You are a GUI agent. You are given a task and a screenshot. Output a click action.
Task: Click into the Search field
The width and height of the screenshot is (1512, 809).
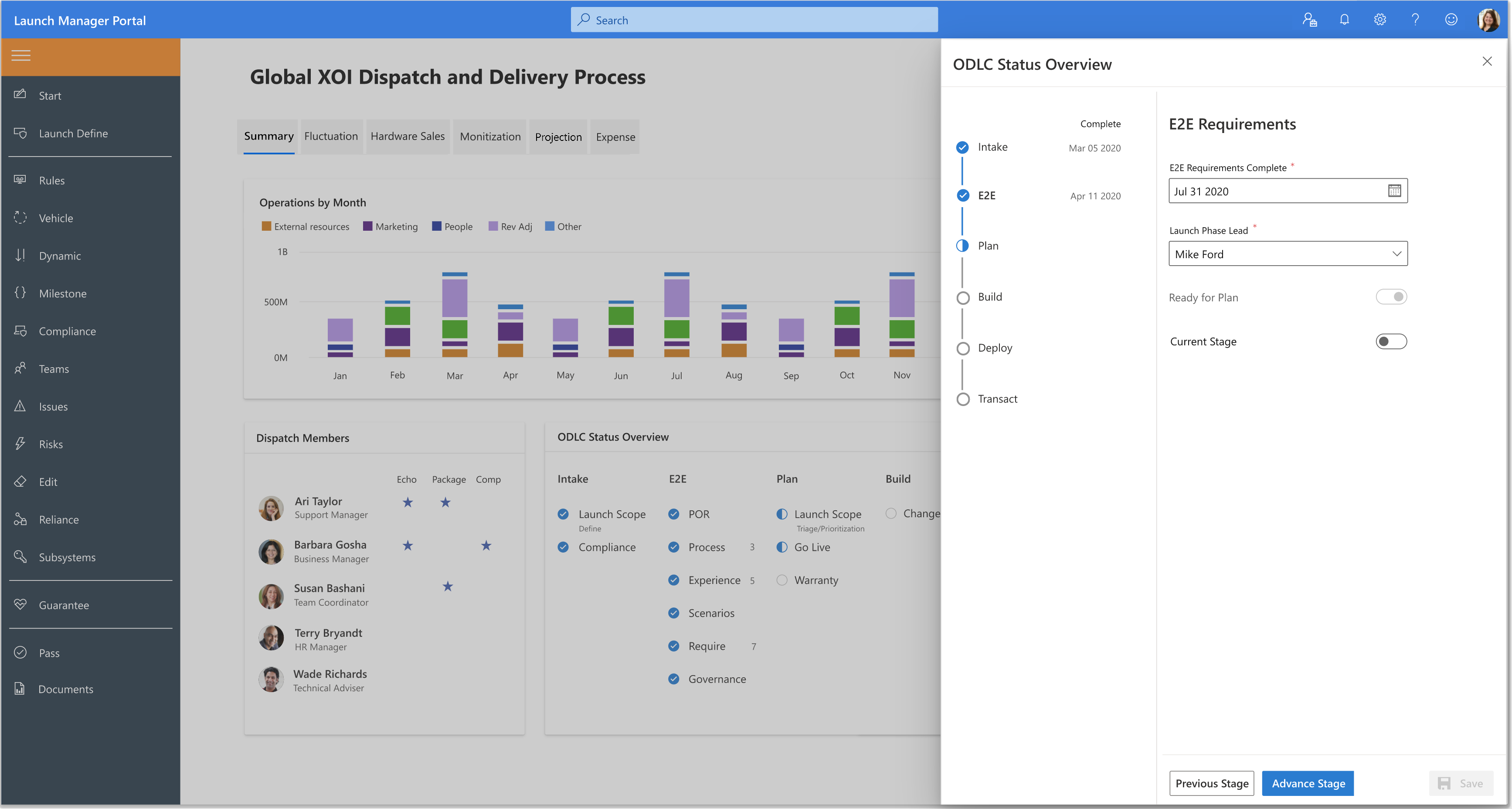[x=754, y=19]
